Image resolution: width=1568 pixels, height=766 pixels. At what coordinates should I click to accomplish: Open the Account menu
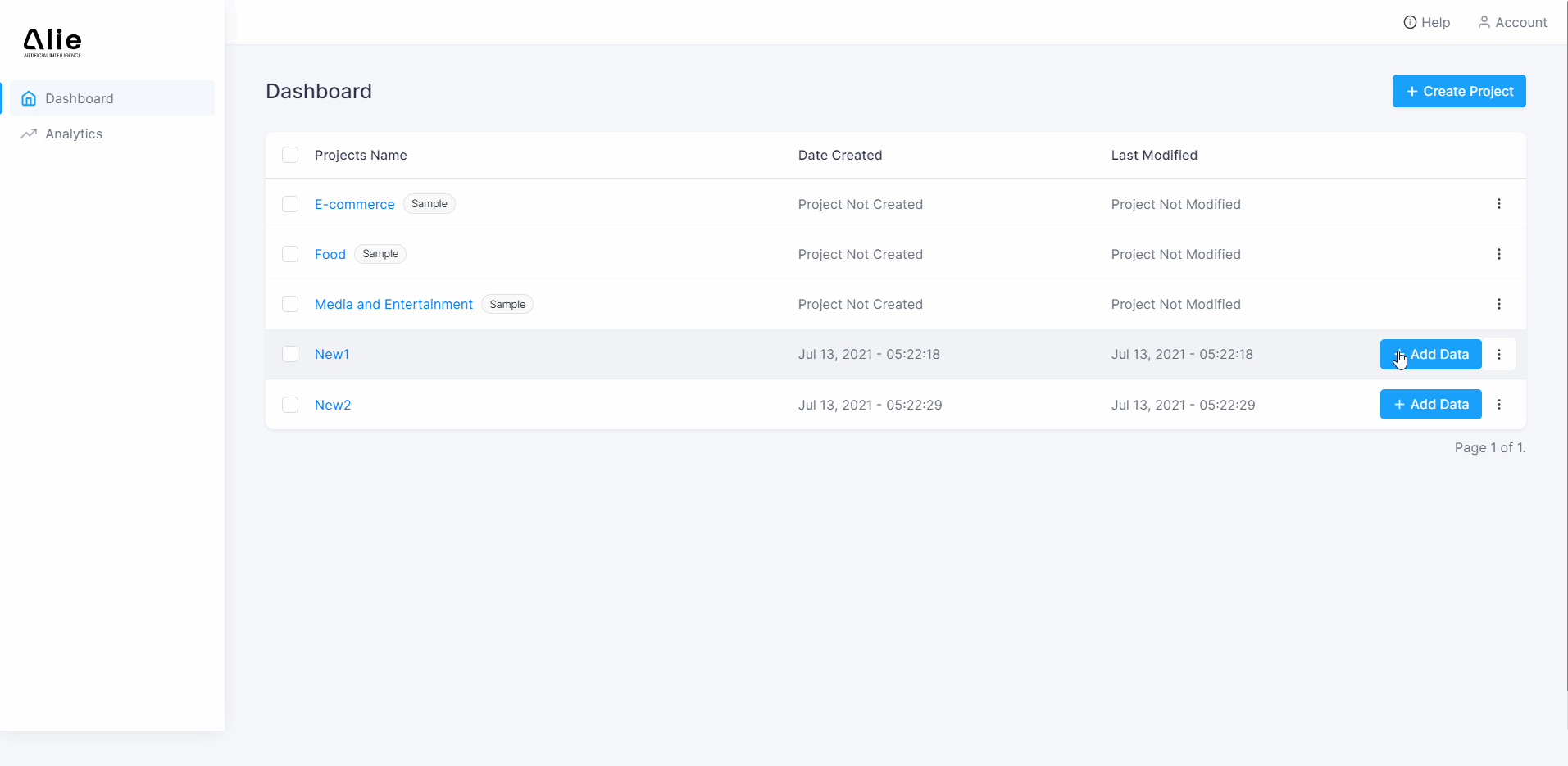click(1512, 22)
